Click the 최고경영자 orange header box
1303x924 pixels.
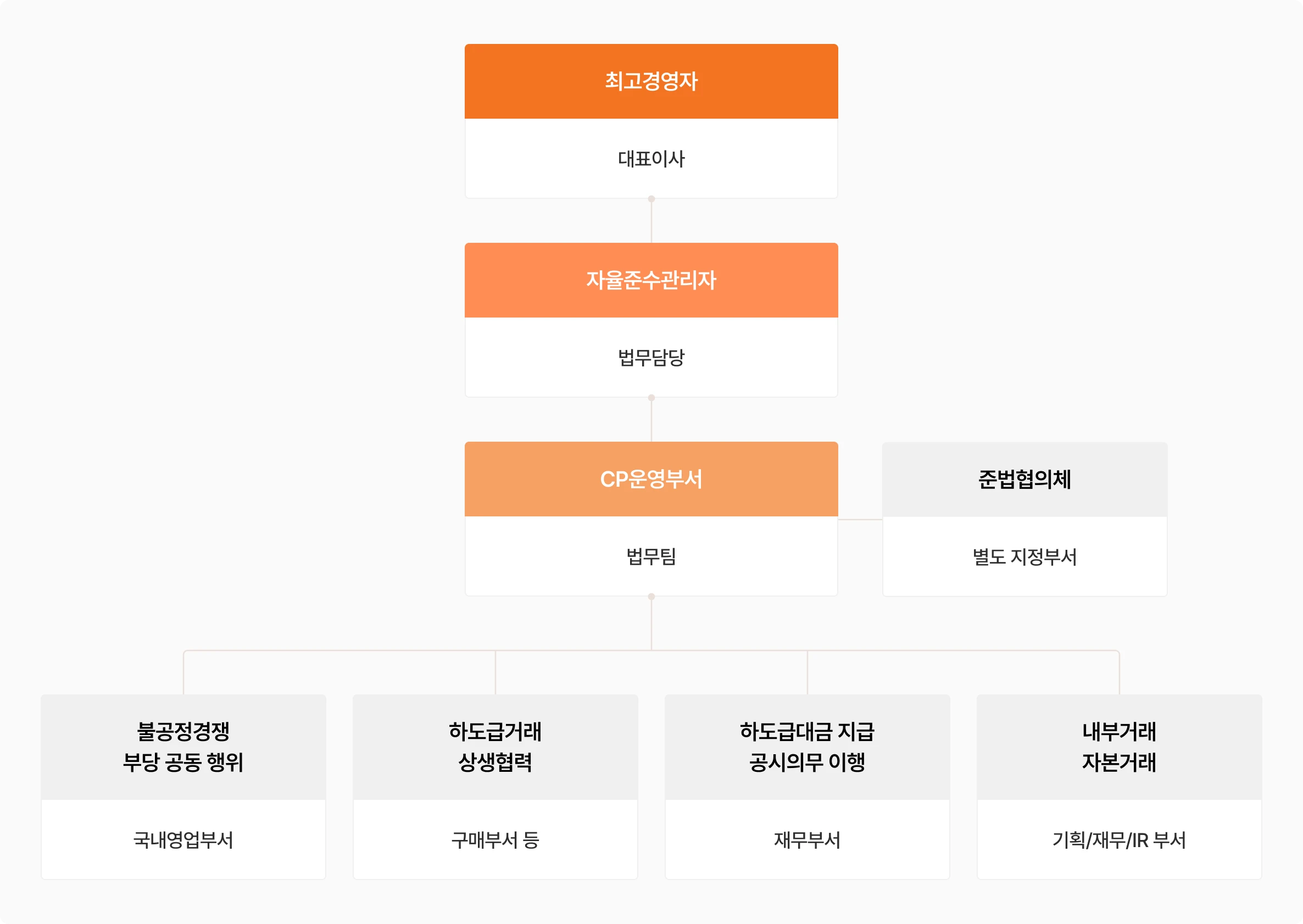651,81
